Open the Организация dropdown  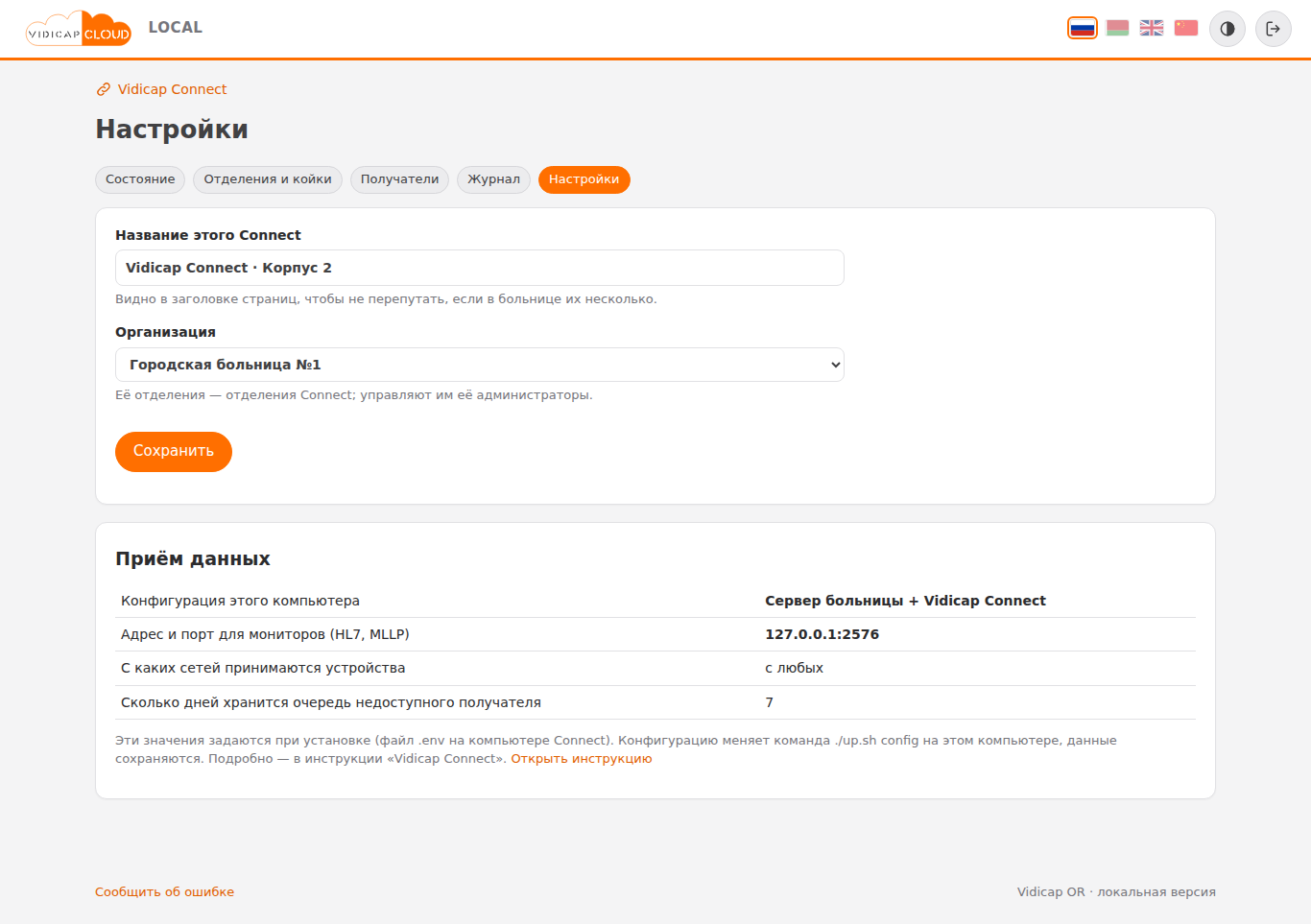tap(480, 365)
